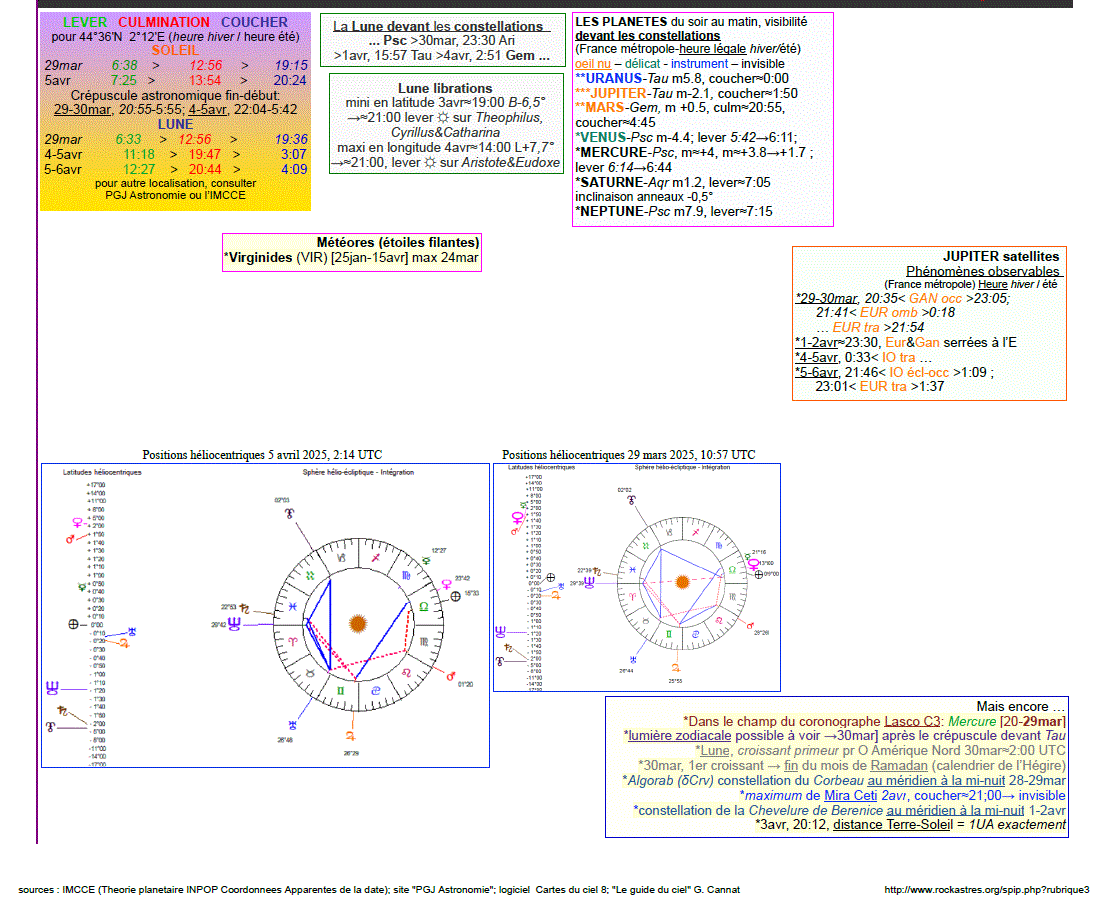Click the 'PGJ Astronomie ou l'IMCCE' line
This screenshot has width=1112, height=901.
pos(175,195)
